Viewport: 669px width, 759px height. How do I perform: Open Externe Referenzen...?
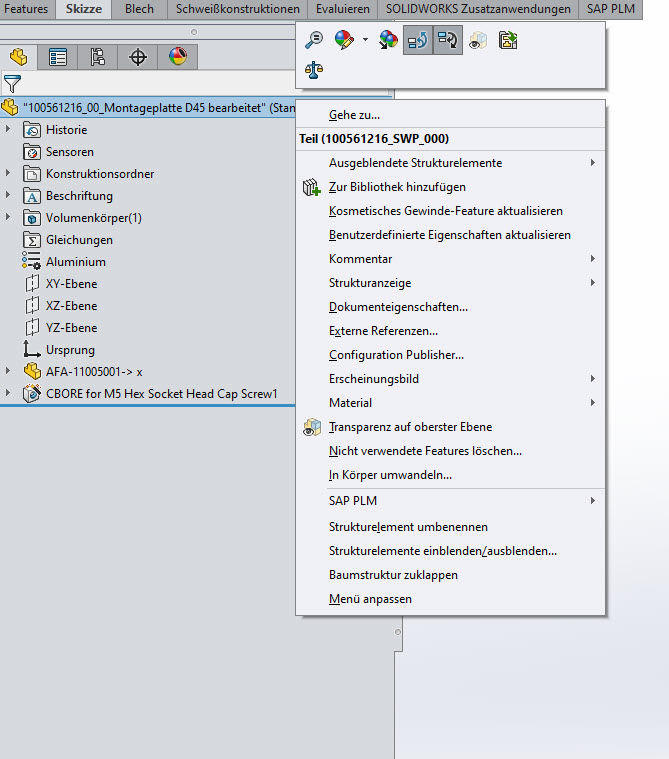coord(450,331)
